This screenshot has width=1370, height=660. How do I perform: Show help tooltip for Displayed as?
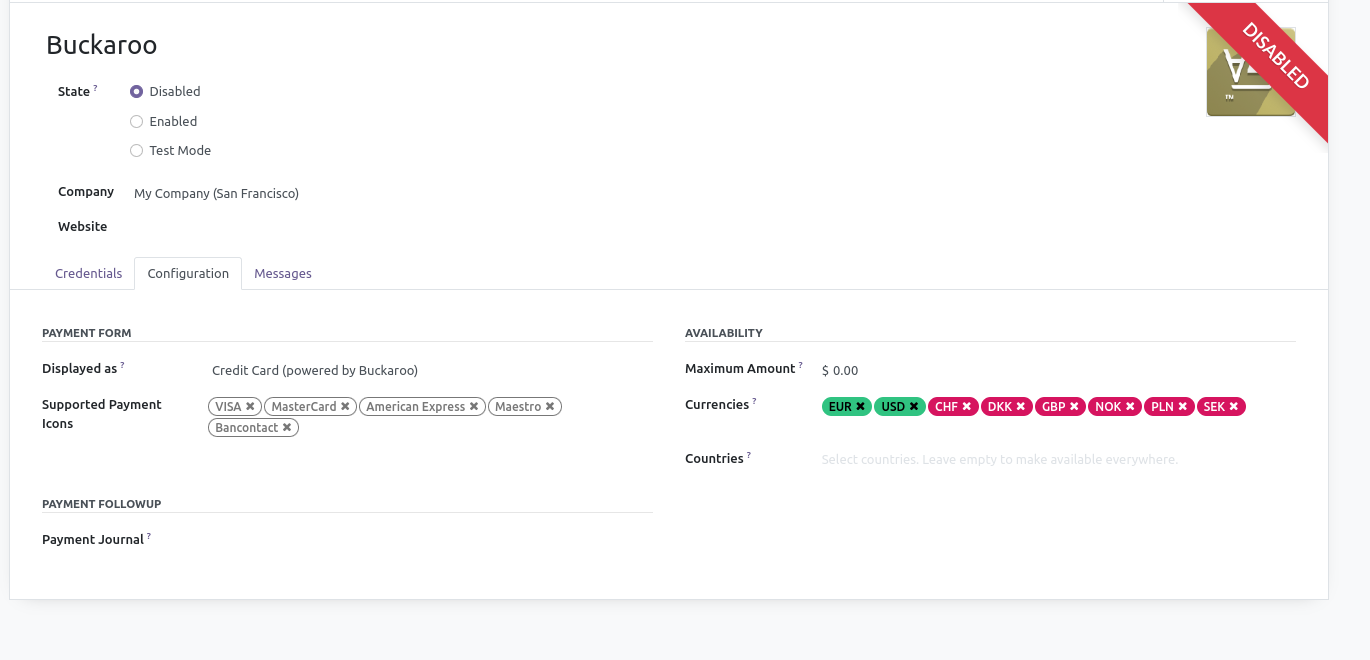click(123, 365)
